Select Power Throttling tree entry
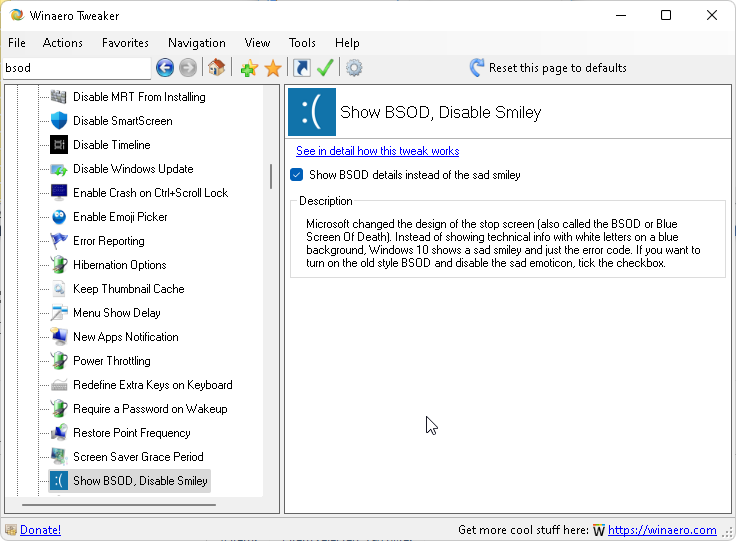736x541 pixels. 112,360
